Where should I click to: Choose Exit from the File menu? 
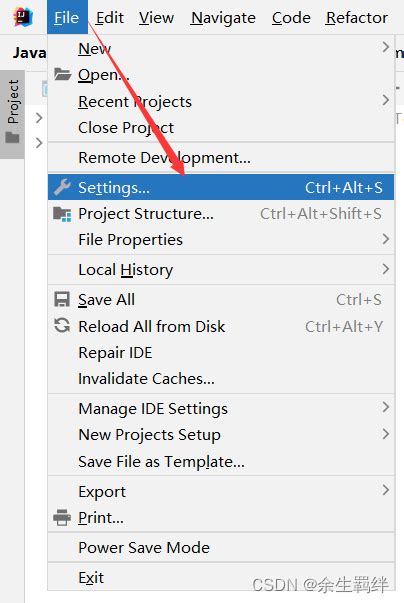[221, 577]
